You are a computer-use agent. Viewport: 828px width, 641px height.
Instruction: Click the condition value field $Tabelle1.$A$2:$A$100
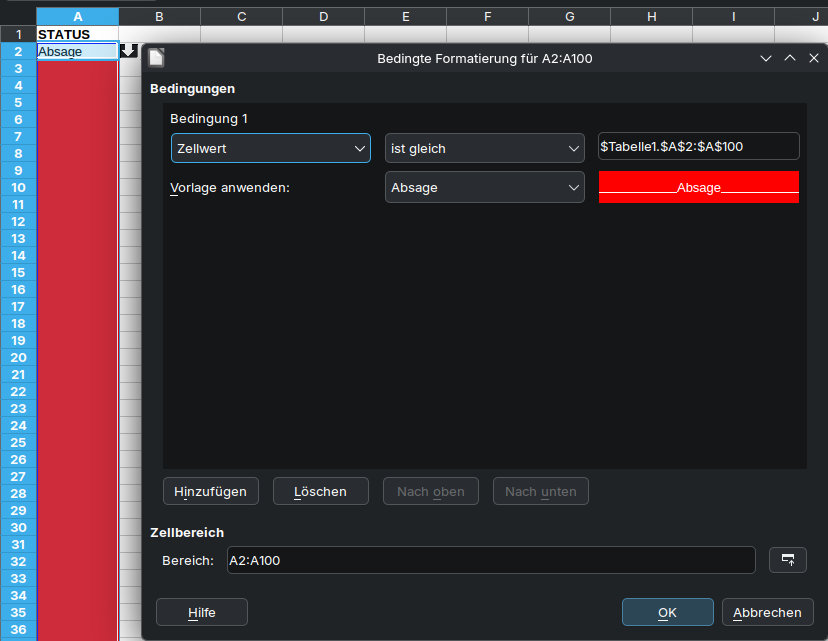coord(699,146)
